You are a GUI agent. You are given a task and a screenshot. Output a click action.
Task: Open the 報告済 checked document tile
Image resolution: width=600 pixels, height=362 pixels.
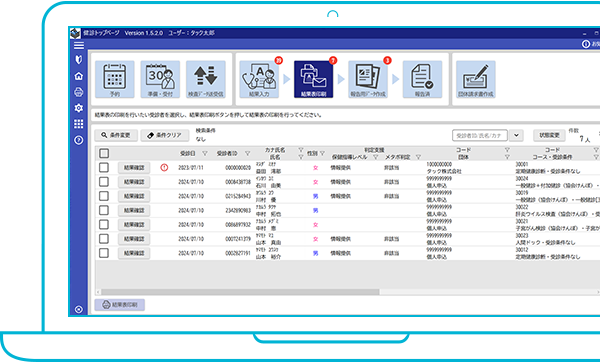(x=422, y=79)
